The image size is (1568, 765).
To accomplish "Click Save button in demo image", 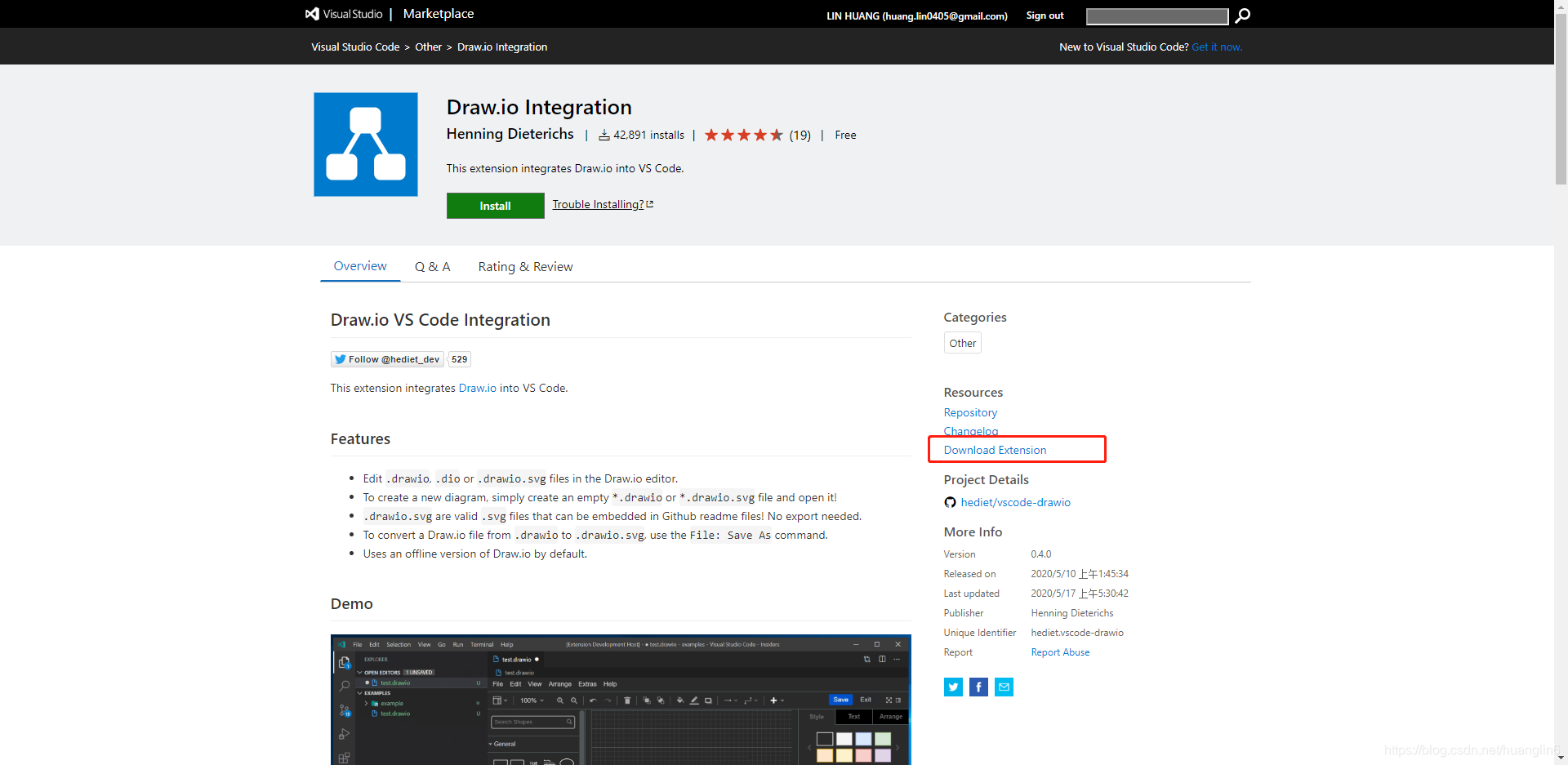I will point(840,700).
